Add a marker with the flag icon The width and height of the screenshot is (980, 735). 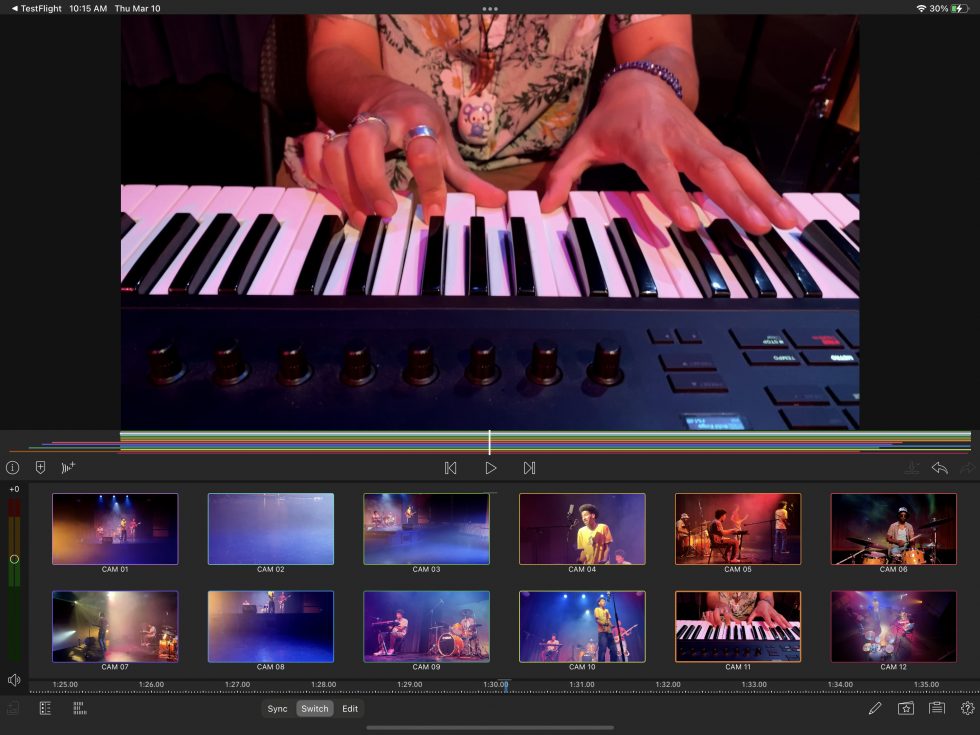click(39, 467)
